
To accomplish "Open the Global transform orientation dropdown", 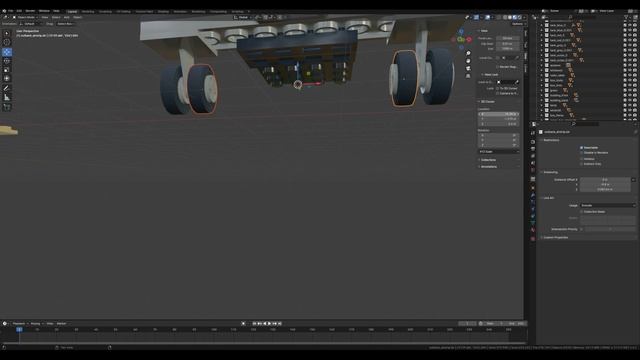I will pos(242,18).
